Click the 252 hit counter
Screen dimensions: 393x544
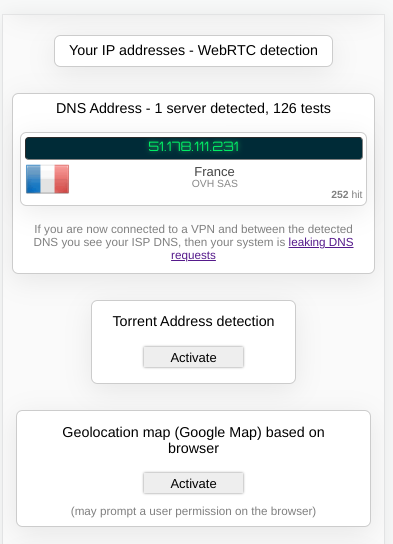coord(346,194)
